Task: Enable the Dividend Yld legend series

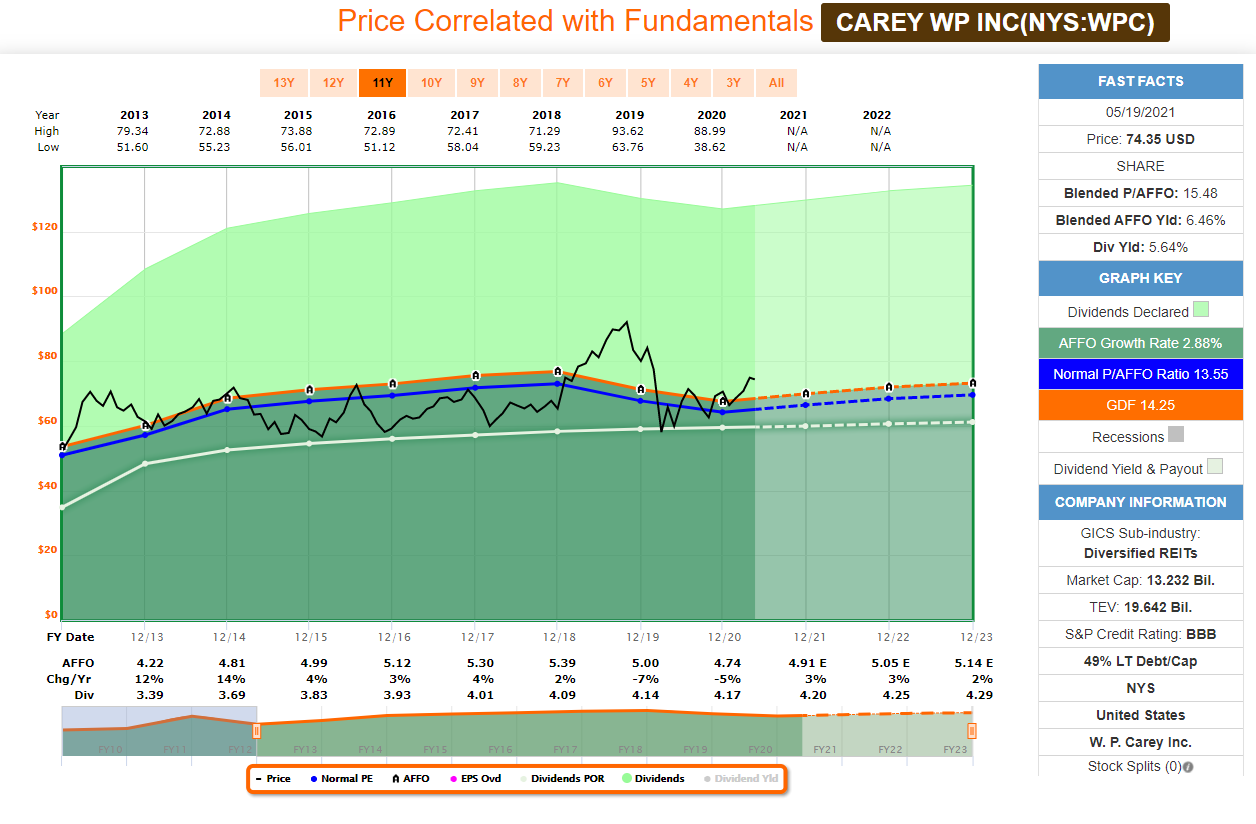Action: click(738, 778)
